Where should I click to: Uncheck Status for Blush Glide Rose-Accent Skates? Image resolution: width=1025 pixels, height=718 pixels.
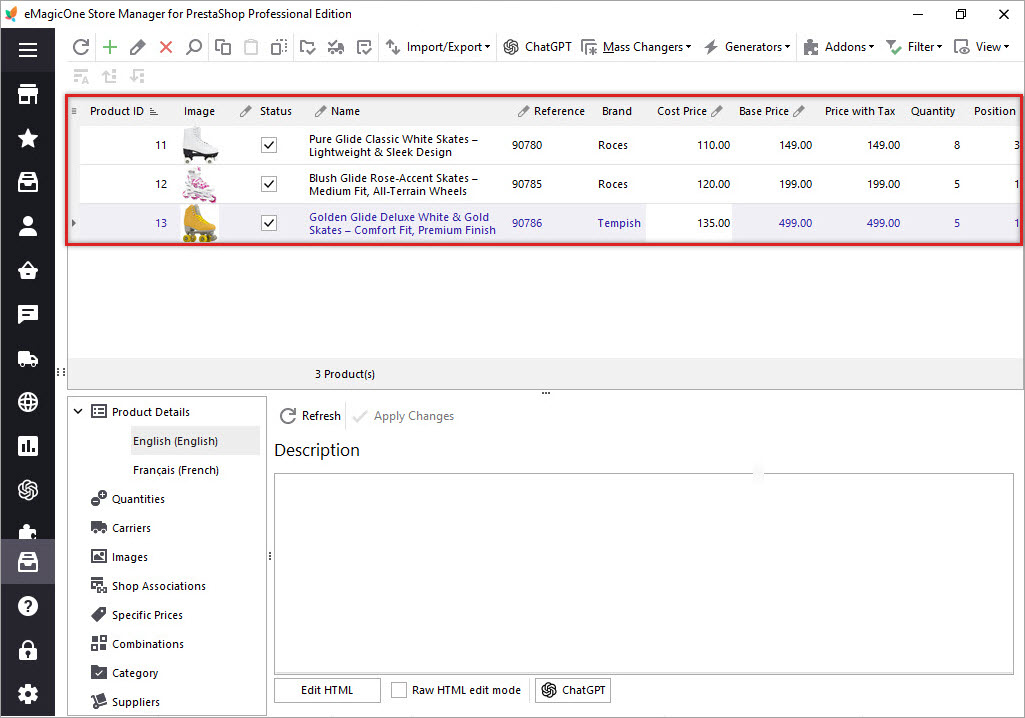coord(269,184)
